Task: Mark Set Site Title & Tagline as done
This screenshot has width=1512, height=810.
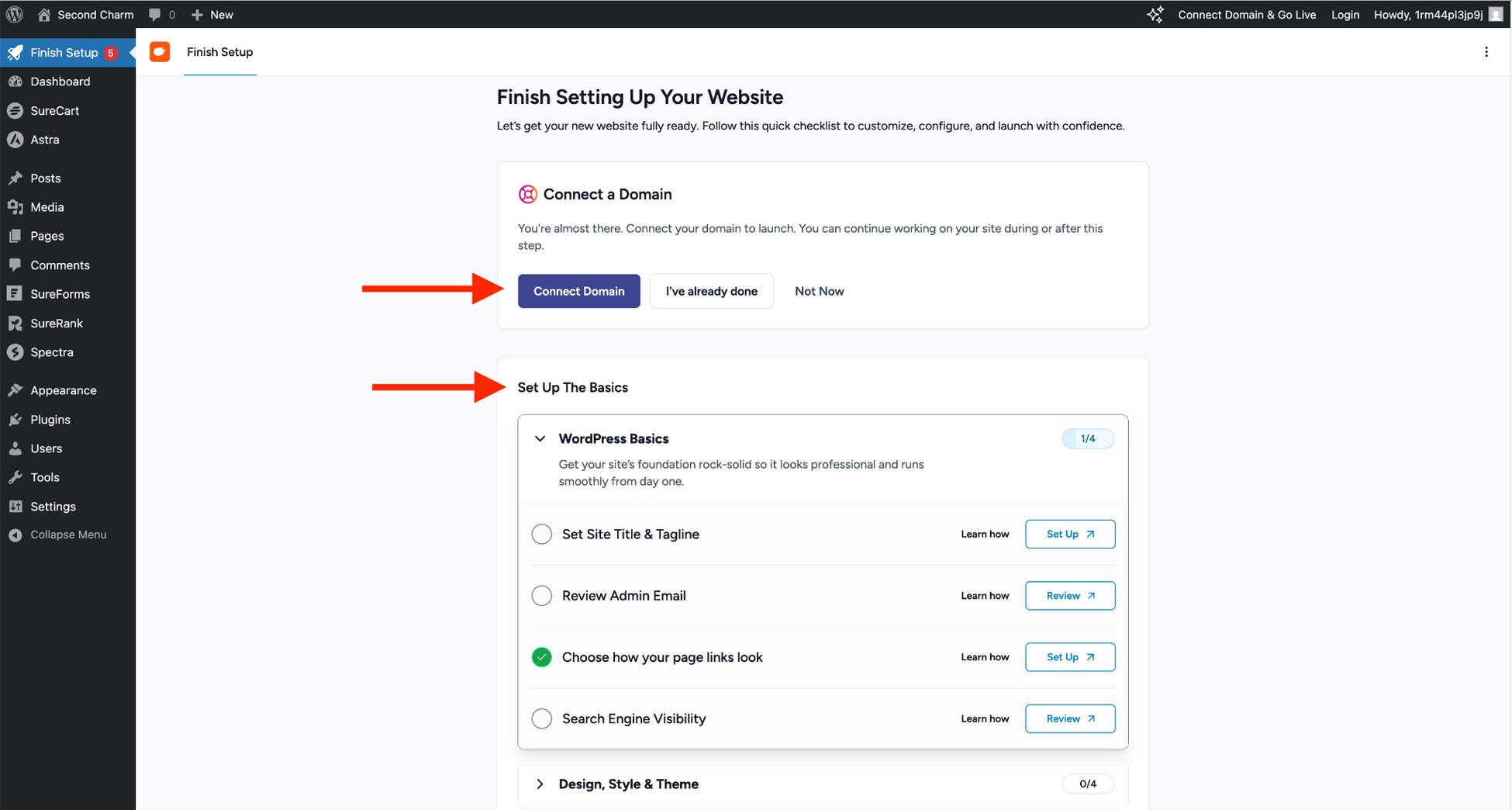Action: coord(541,534)
